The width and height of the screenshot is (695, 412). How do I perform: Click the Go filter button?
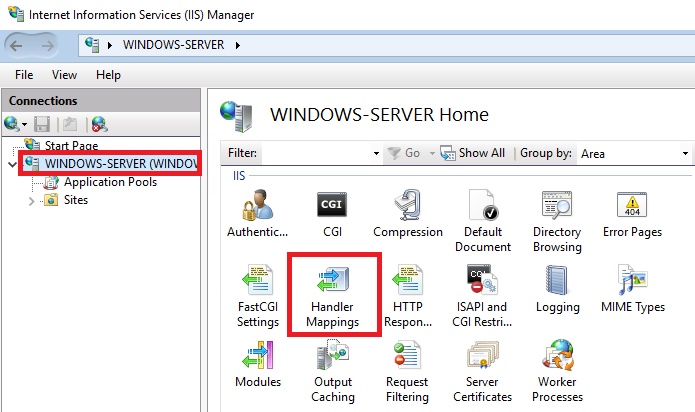pyautogui.click(x=404, y=153)
